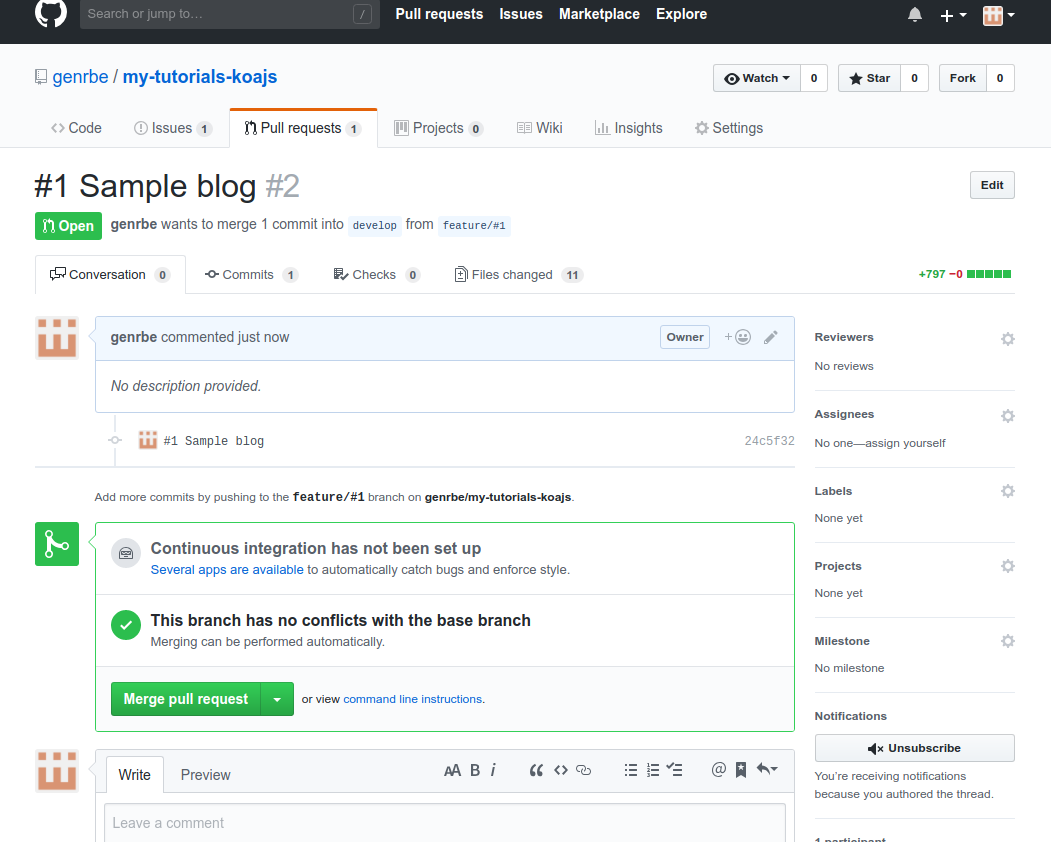
Task: Switch to the repository Settings tab
Action: pyautogui.click(x=729, y=128)
